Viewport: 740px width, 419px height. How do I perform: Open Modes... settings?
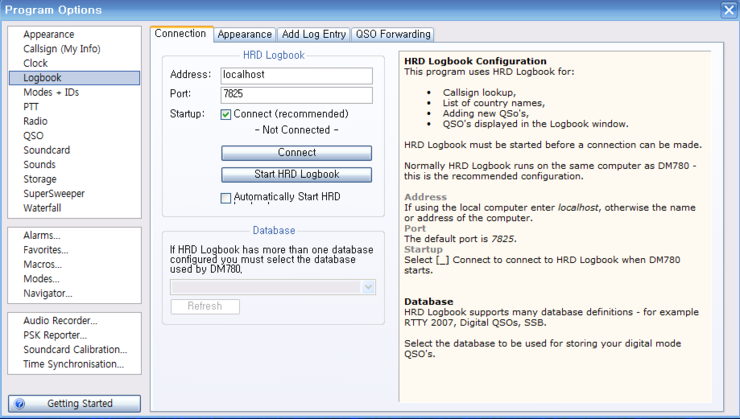(42, 279)
